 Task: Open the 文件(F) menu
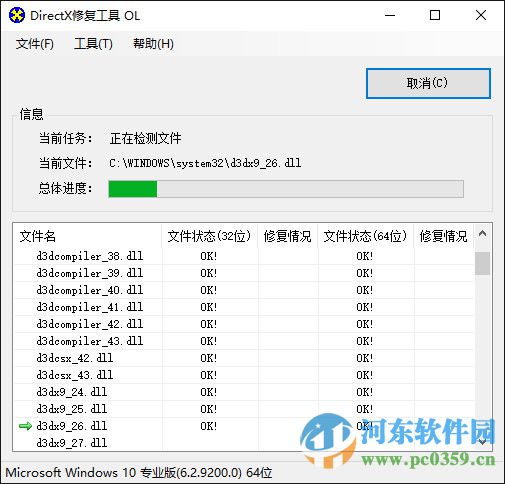(x=35, y=44)
